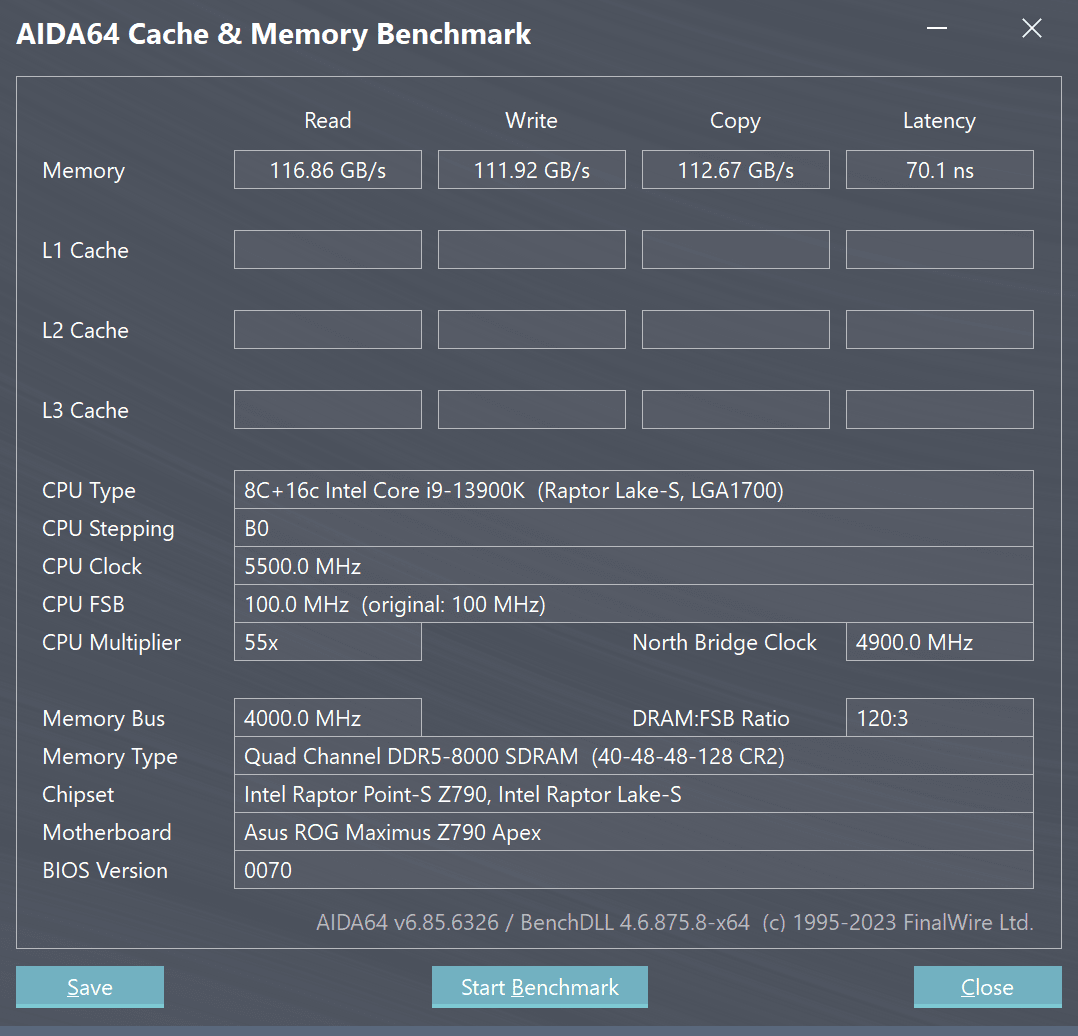The width and height of the screenshot is (1078, 1036).
Task: Click the North Bridge Clock label
Action: coord(725,642)
